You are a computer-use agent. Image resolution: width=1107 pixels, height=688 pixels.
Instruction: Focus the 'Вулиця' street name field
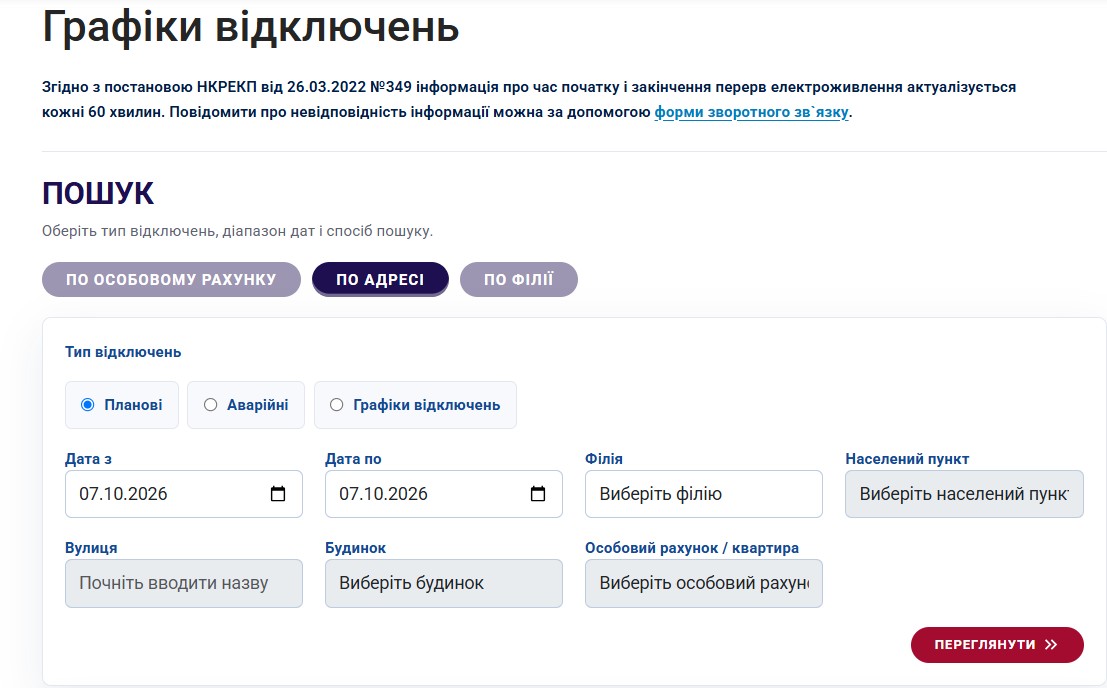(184, 584)
